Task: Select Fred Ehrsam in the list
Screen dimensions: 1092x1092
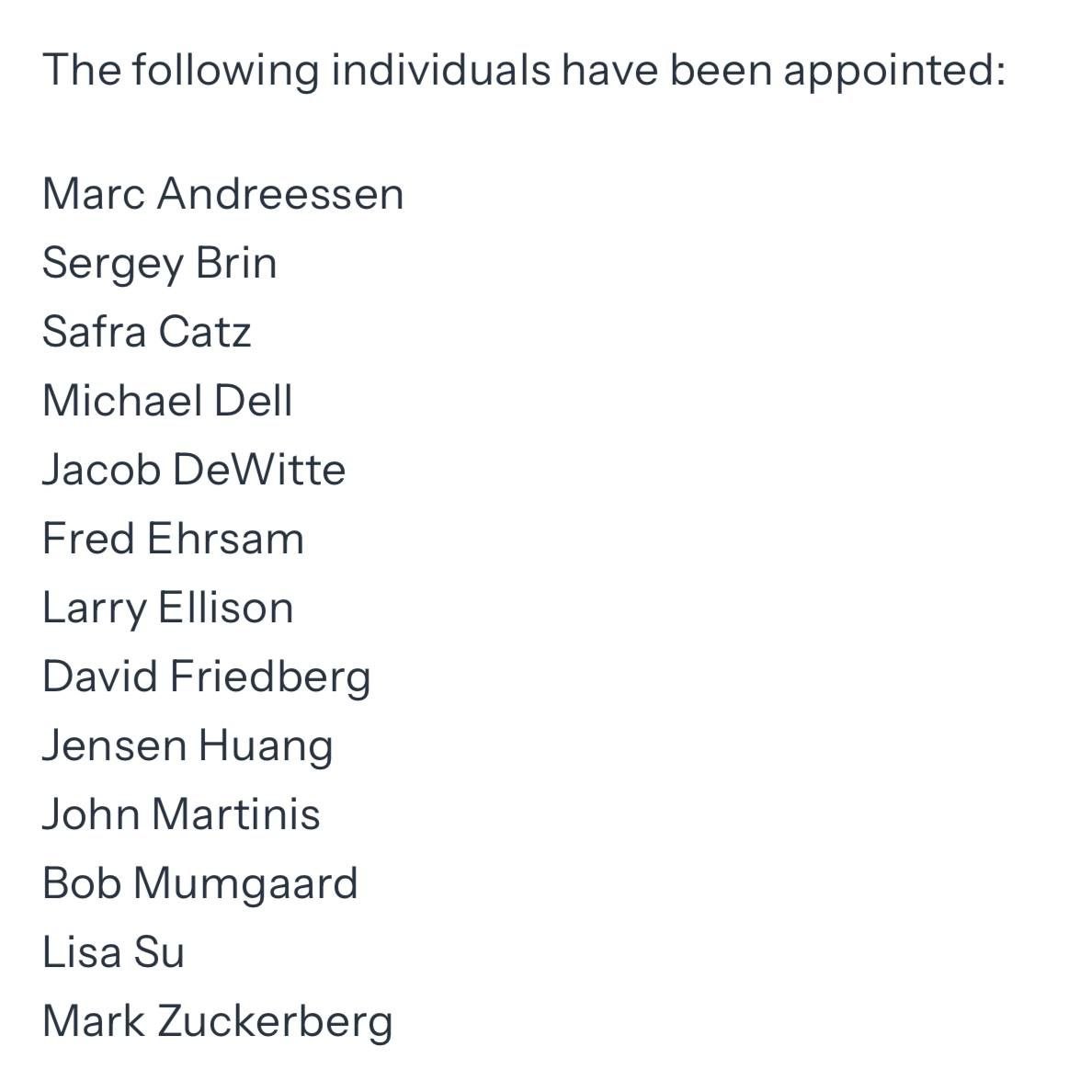Action: point(173,539)
